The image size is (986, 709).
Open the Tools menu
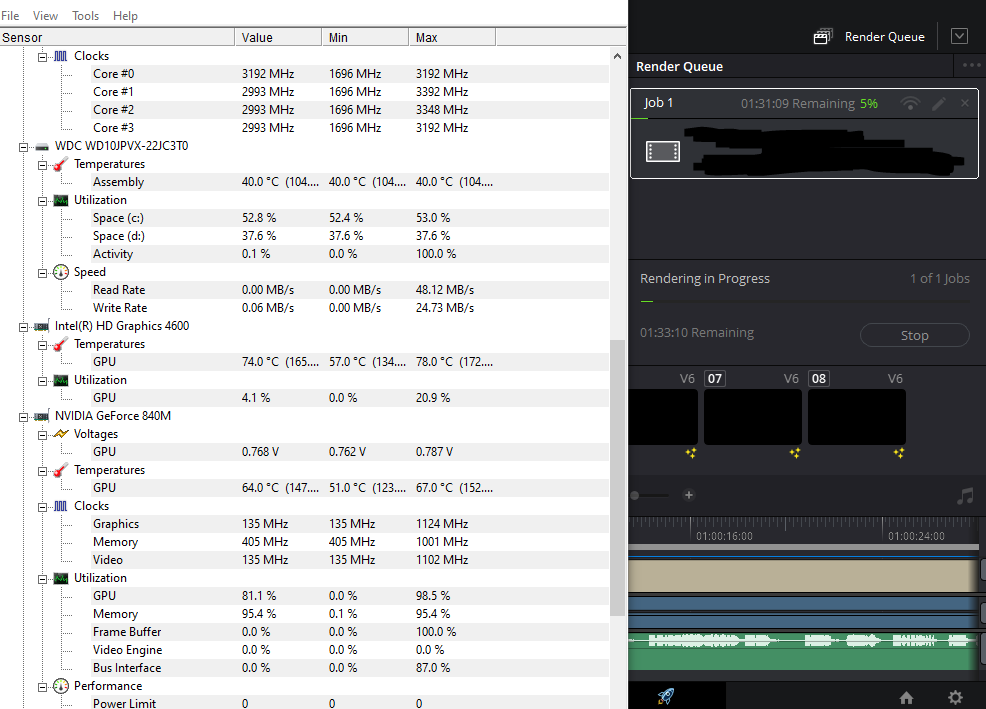click(x=86, y=16)
